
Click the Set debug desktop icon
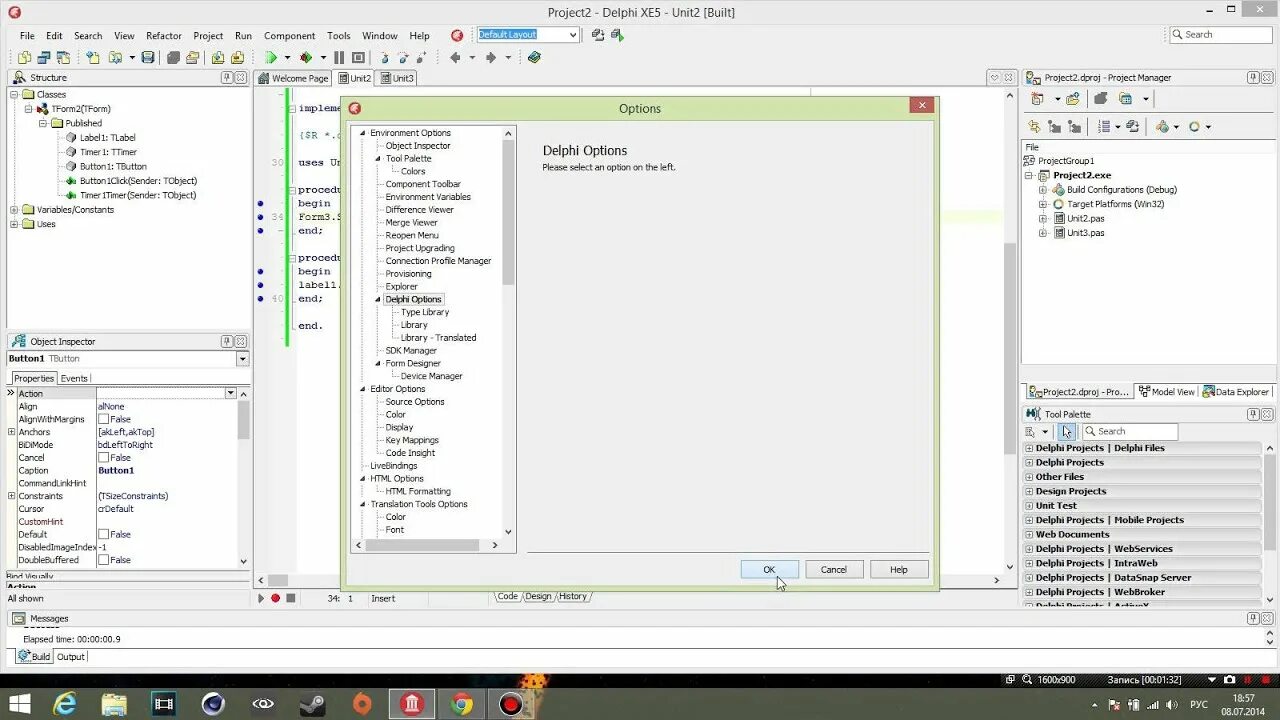pyautogui.click(x=617, y=35)
